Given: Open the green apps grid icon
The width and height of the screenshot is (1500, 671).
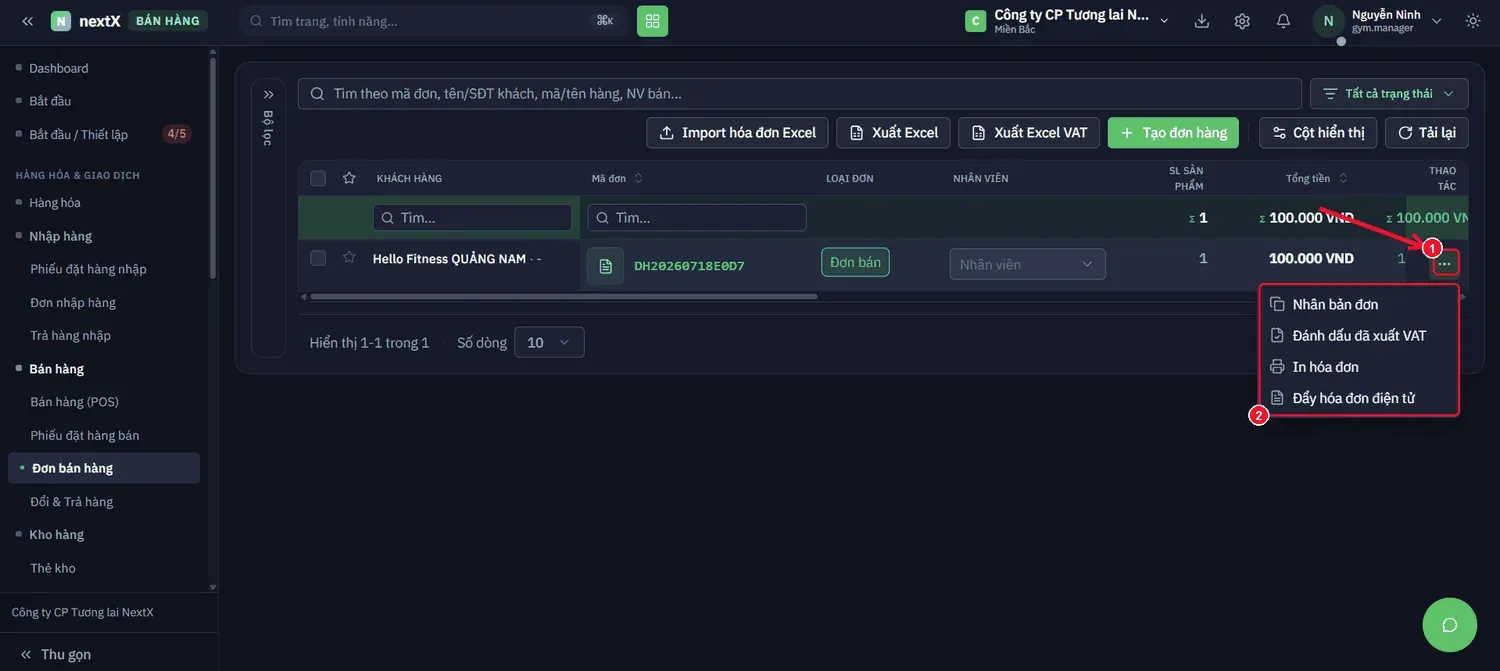Looking at the screenshot, I should click(652, 21).
